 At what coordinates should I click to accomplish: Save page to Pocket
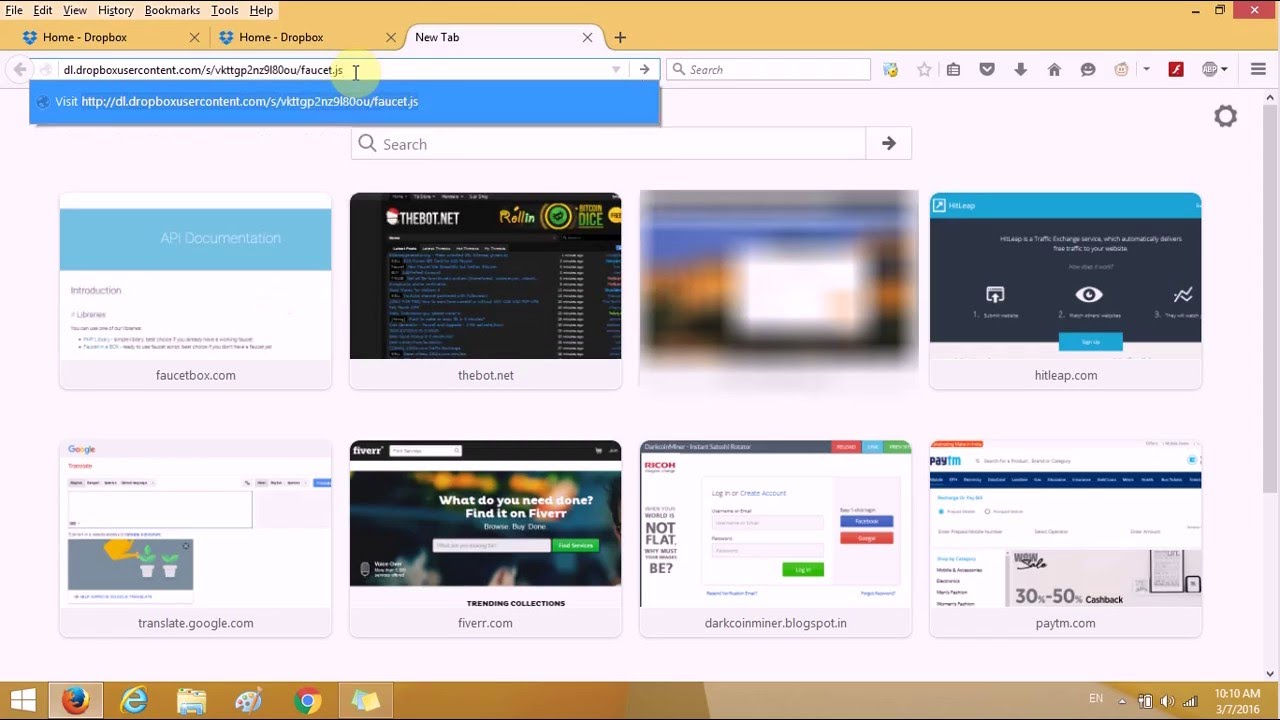point(987,69)
